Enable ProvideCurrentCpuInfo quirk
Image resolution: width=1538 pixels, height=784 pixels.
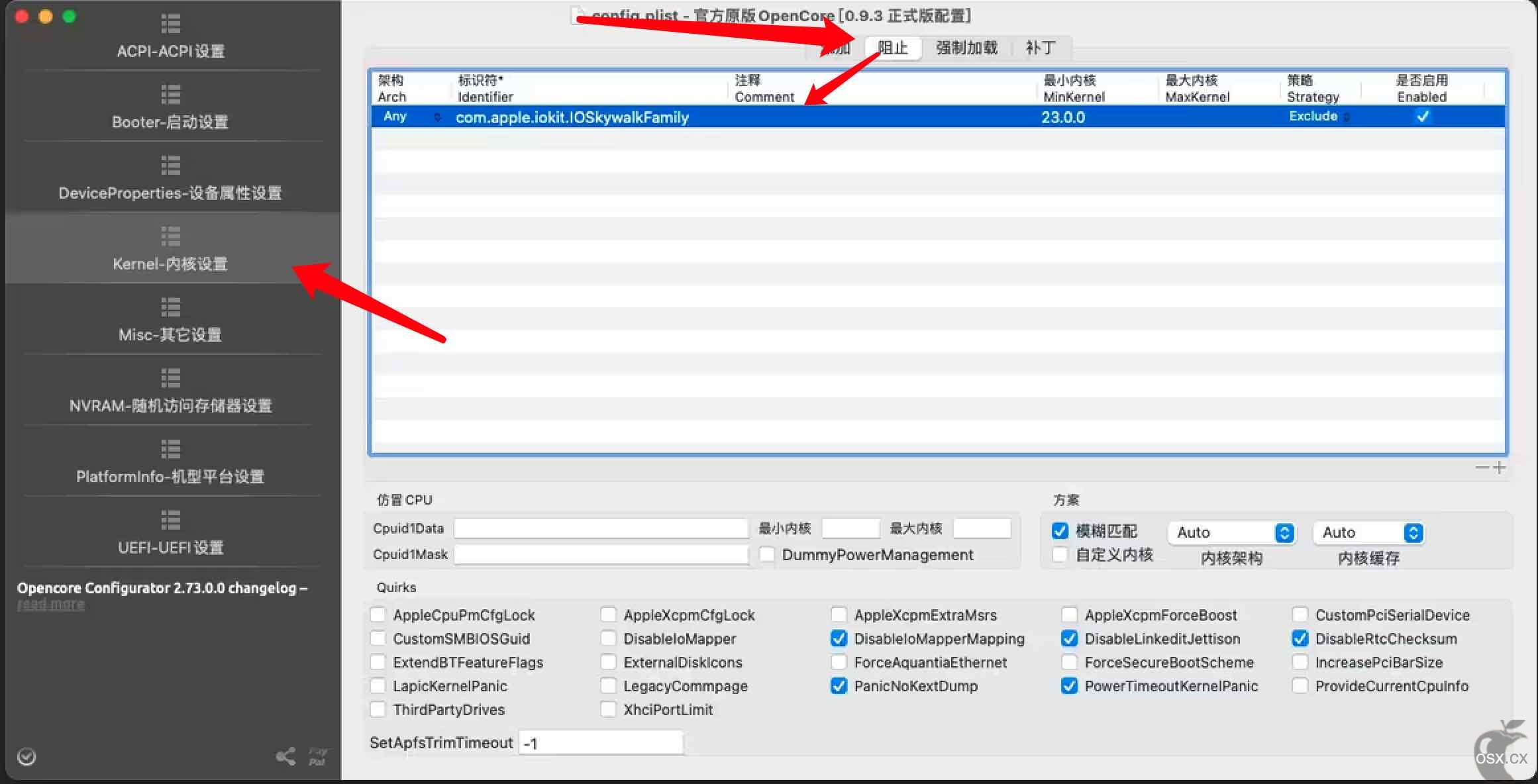[1300, 686]
